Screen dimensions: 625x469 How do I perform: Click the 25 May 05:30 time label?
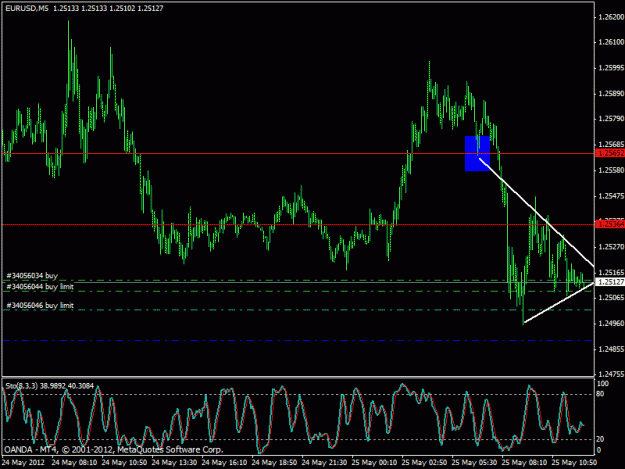click(x=474, y=463)
